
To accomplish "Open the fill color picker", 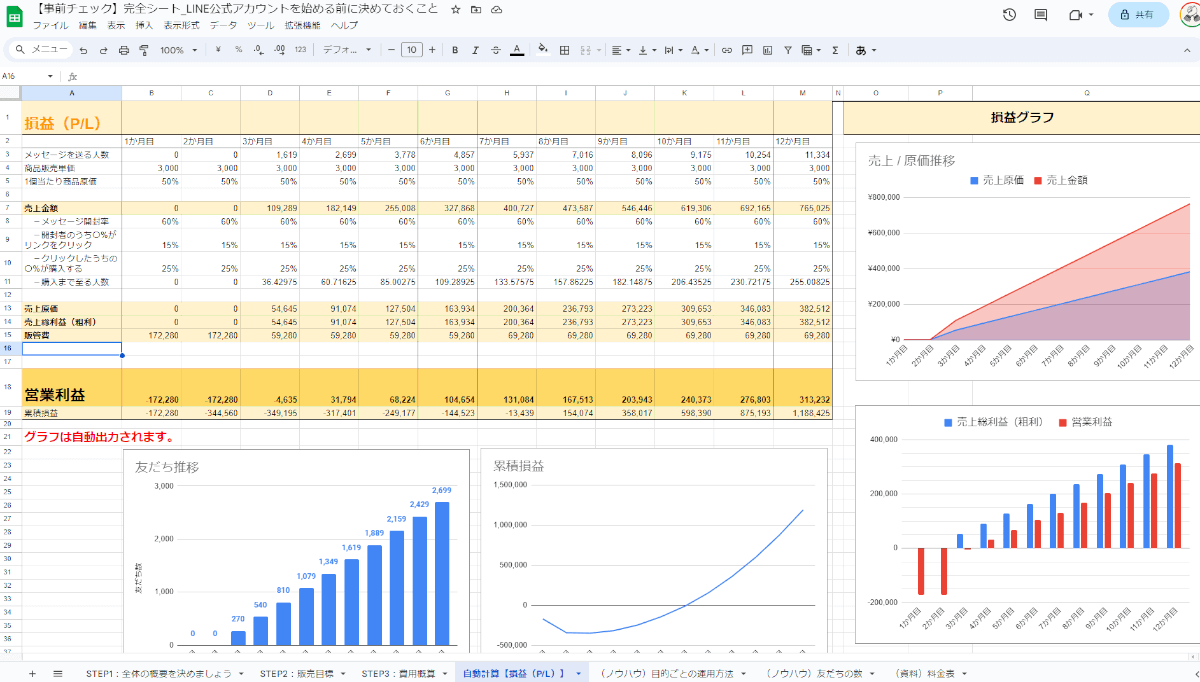I will (x=543, y=50).
